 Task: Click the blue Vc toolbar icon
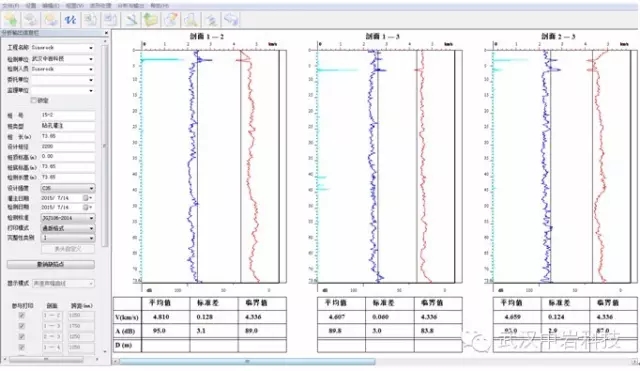pyautogui.click(x=71, y=20)
